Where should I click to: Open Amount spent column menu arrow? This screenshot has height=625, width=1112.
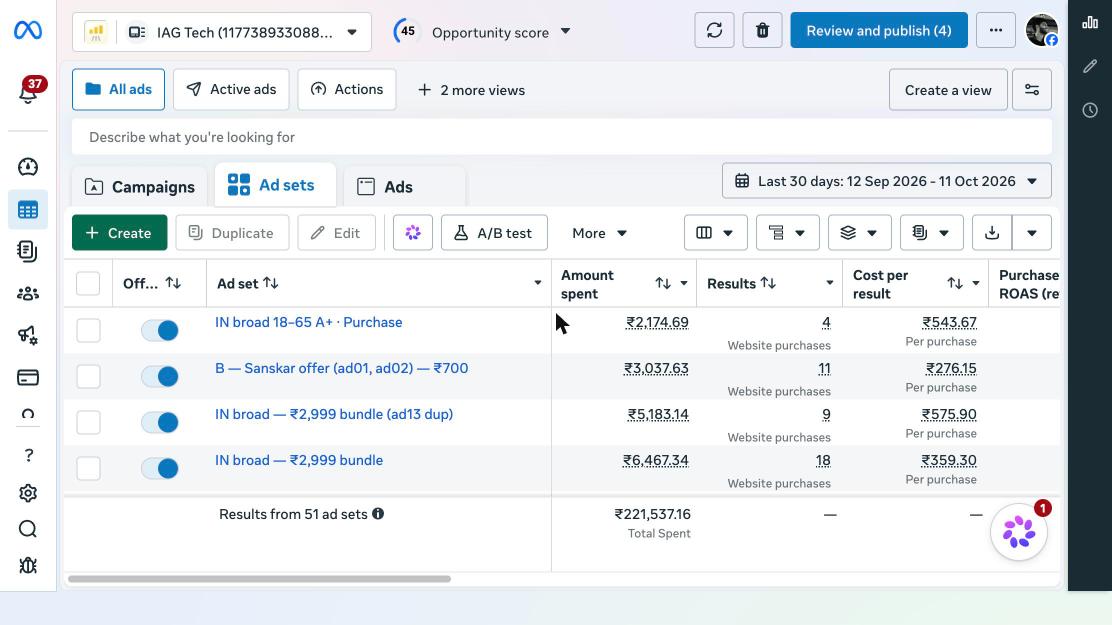click(684, 283)
